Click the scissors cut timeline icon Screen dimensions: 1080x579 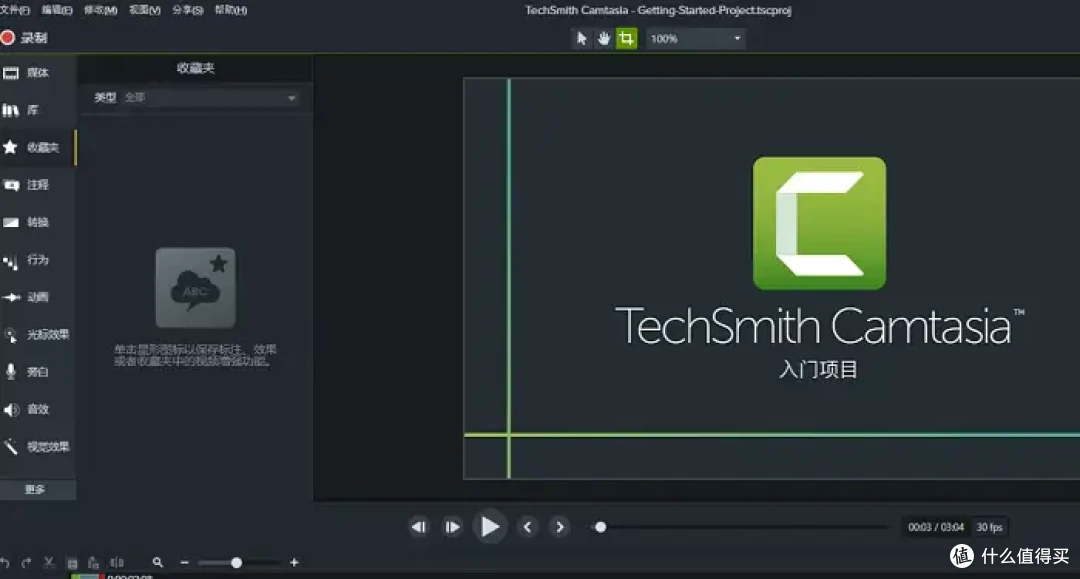coord(49,562)
